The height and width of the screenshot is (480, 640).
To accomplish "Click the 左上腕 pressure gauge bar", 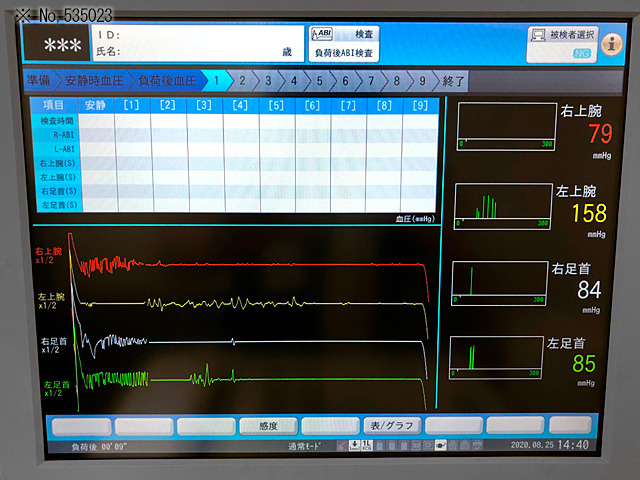I will point(503,206).
